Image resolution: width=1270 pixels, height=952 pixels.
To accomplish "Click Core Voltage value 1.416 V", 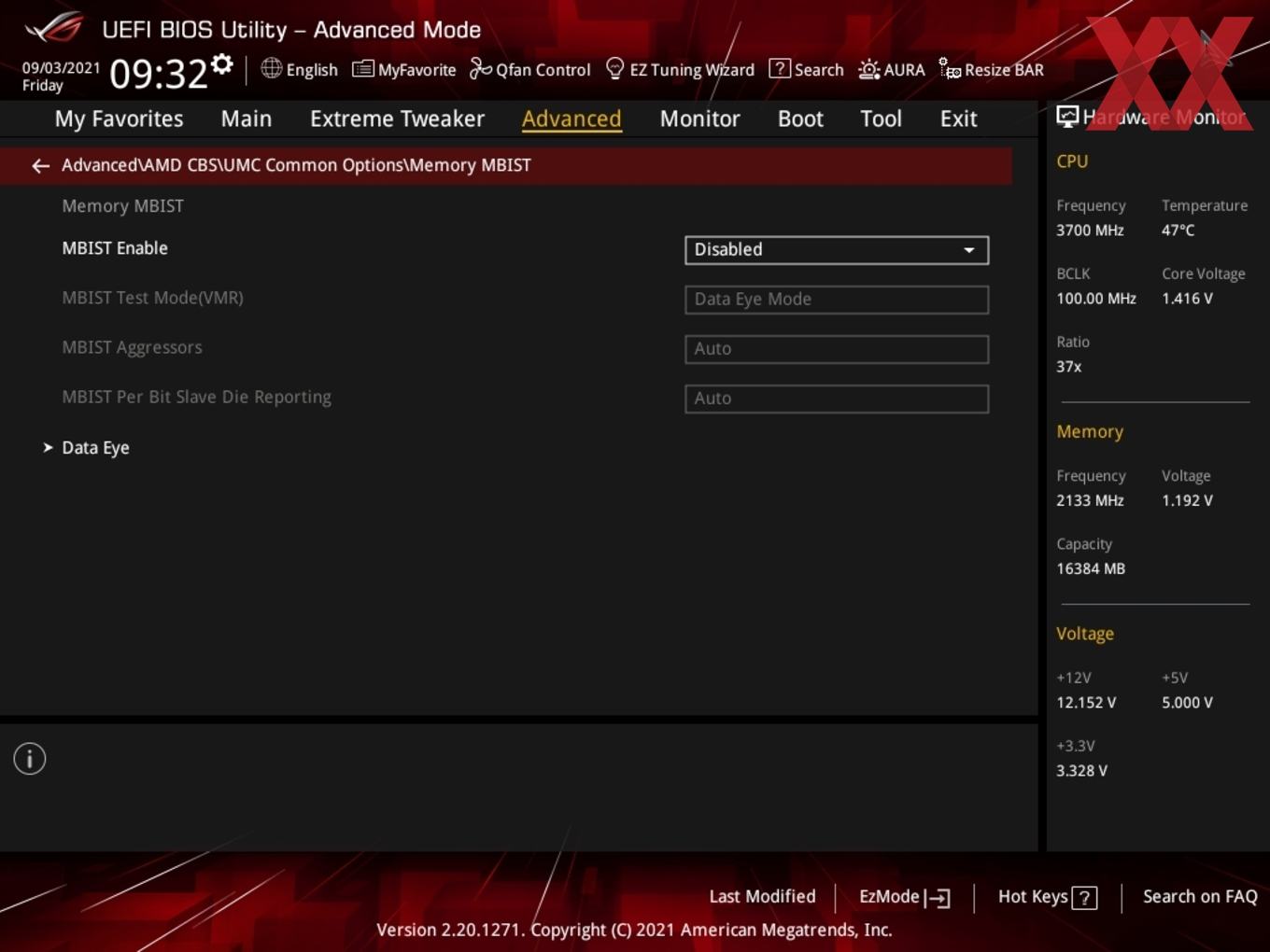I will [1187, 299].
